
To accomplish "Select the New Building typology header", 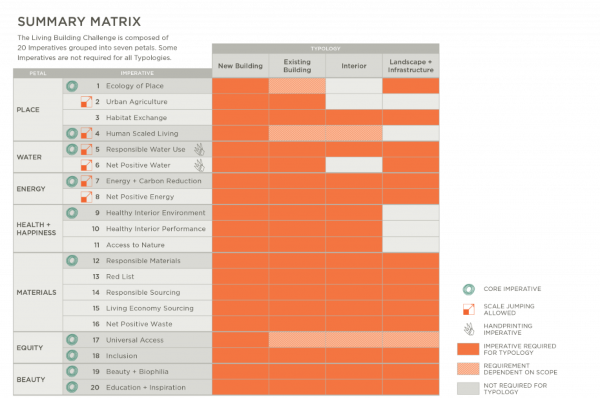I will [240, 66].
